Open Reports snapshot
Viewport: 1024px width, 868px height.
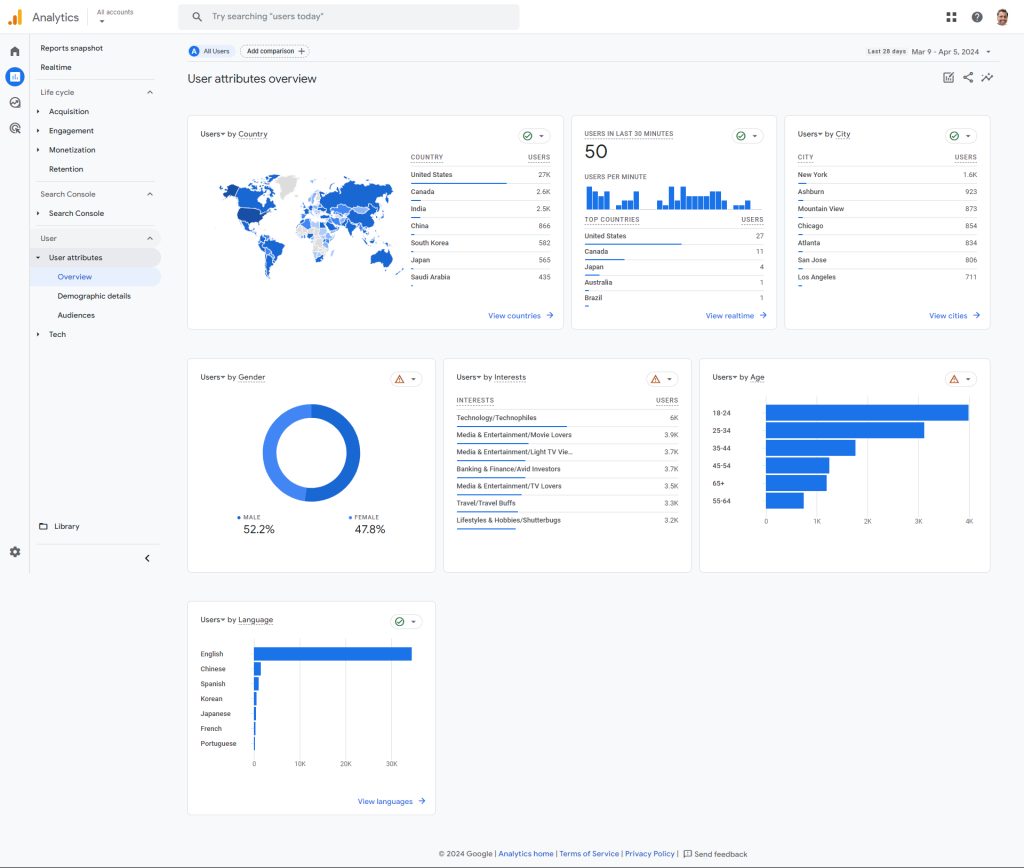pos(72,48)
